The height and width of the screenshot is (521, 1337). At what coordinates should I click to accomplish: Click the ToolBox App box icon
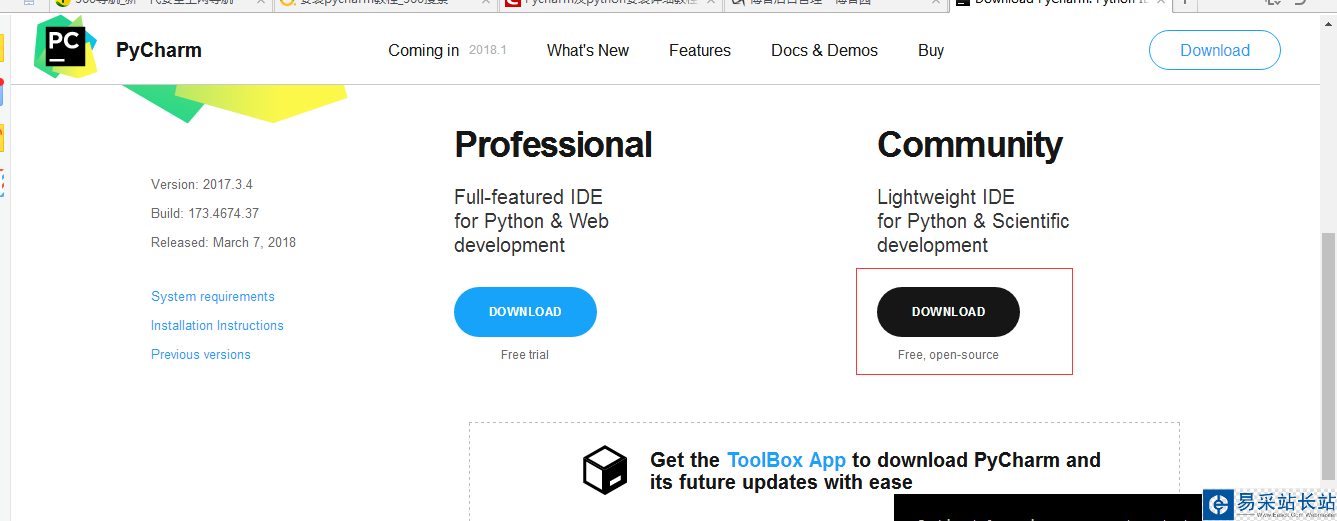pyautogui.click(x=605, y=470)
